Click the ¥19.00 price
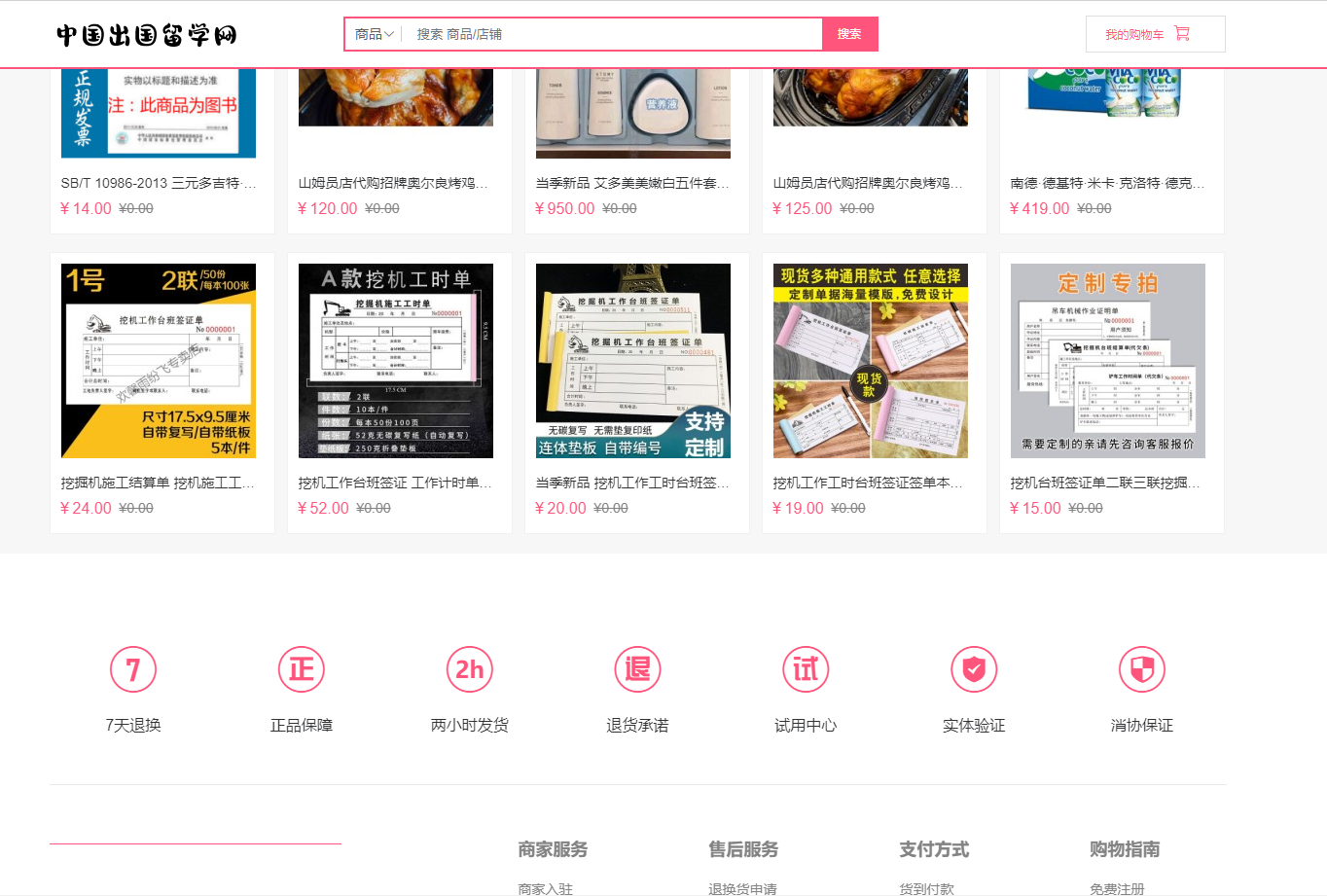 (x=798, y=508)
